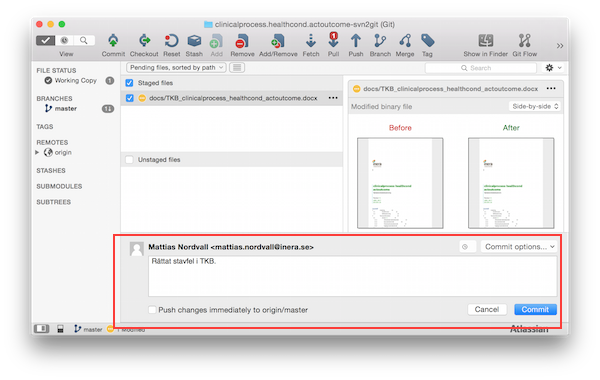Click the Push toolbar icon

[355, 41]
